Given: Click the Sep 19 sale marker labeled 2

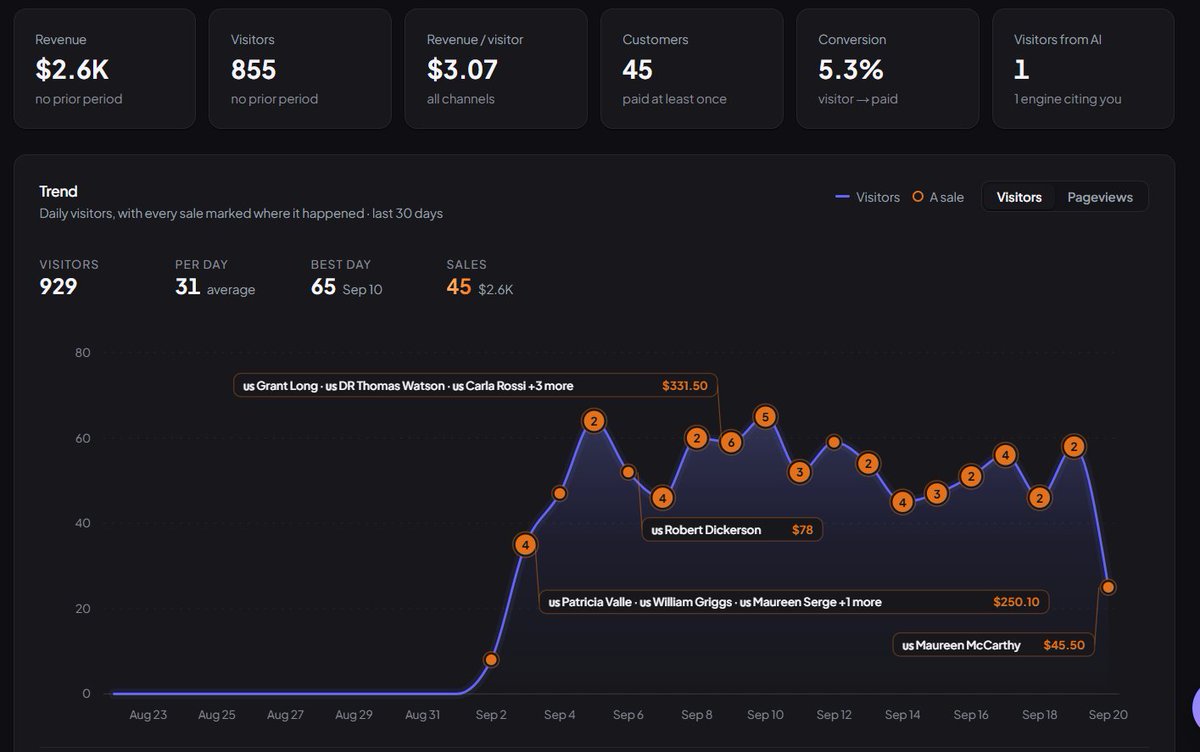Looking at the screenshot, I should point(1074,447).
